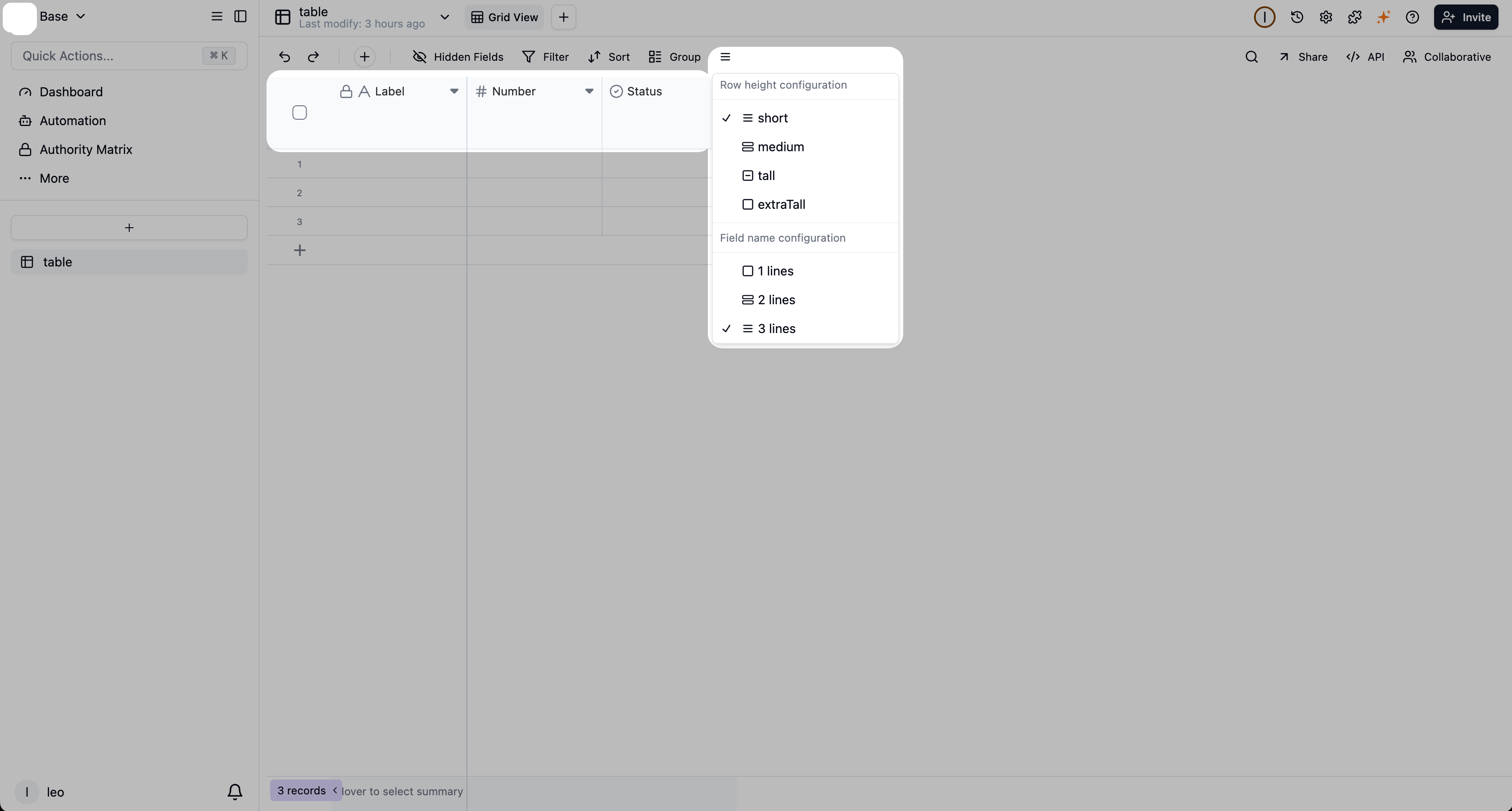The image size is (1512, 811).
Task: Open notifications bell icon
Action: (x=235, y=792)
